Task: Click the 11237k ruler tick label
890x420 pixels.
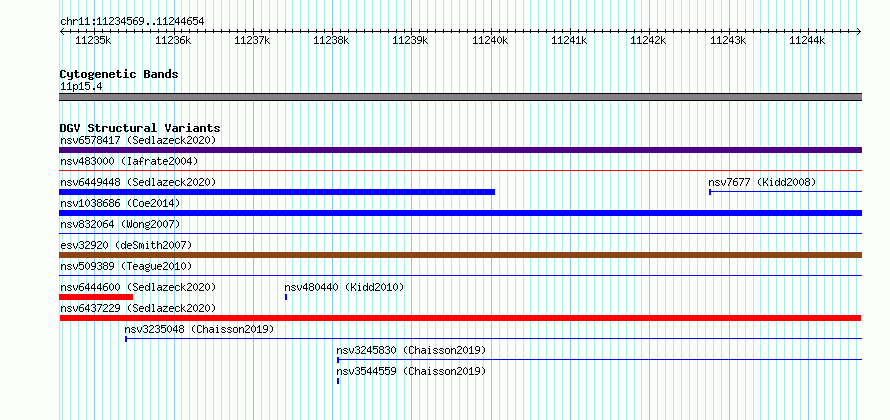Action: tap(252, 41)
